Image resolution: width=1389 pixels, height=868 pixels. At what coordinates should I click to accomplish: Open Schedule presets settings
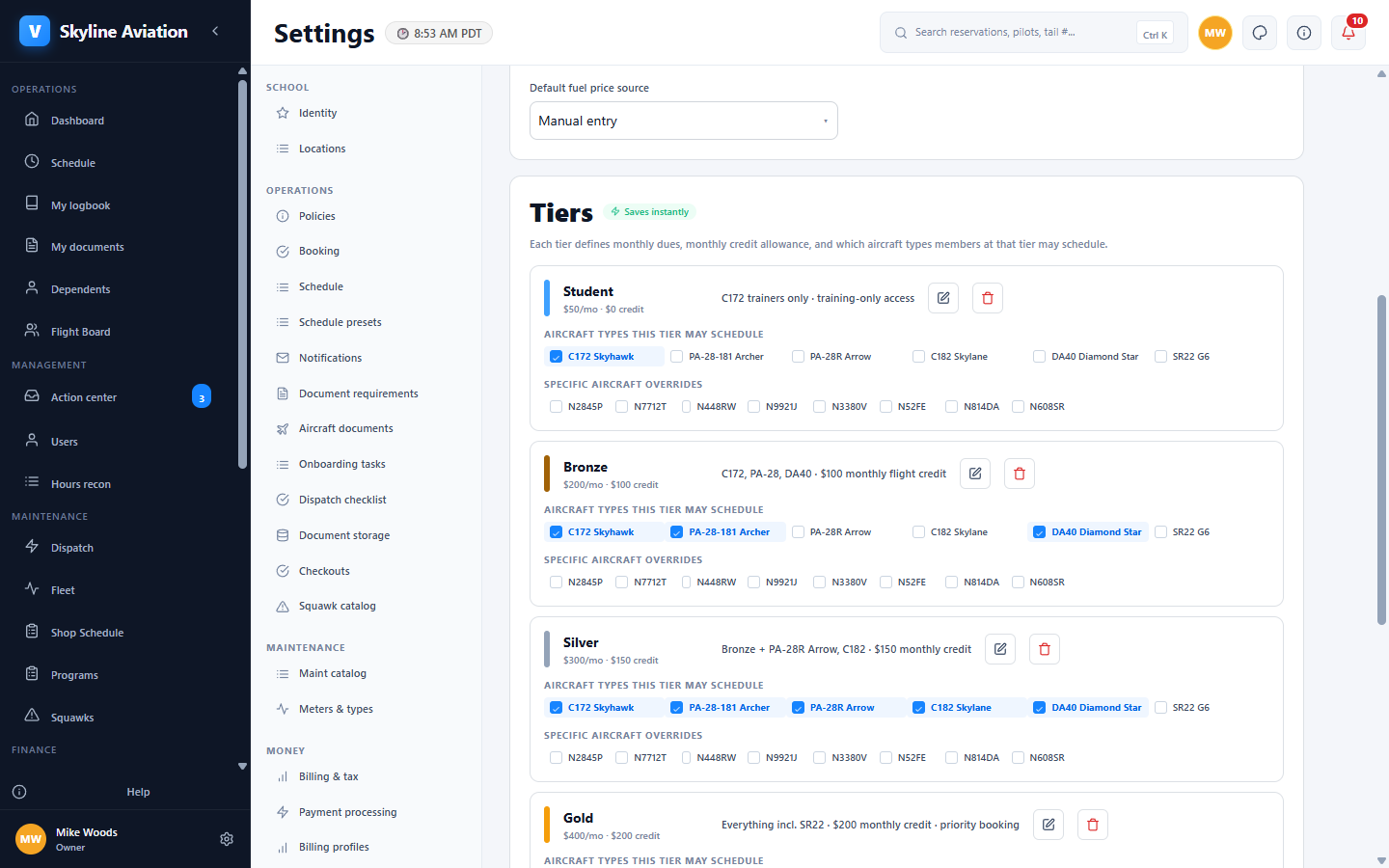pyautogui.click(x=367, y=322)
